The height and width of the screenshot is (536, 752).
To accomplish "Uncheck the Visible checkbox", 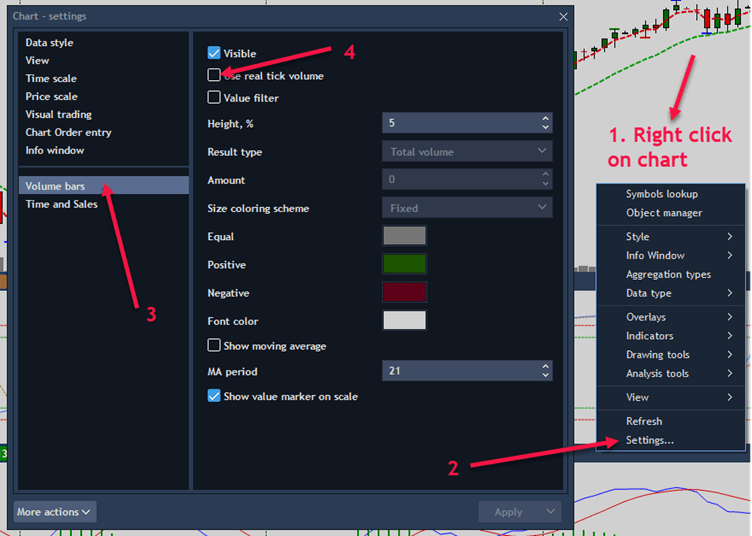I will (x=214, y=53).
